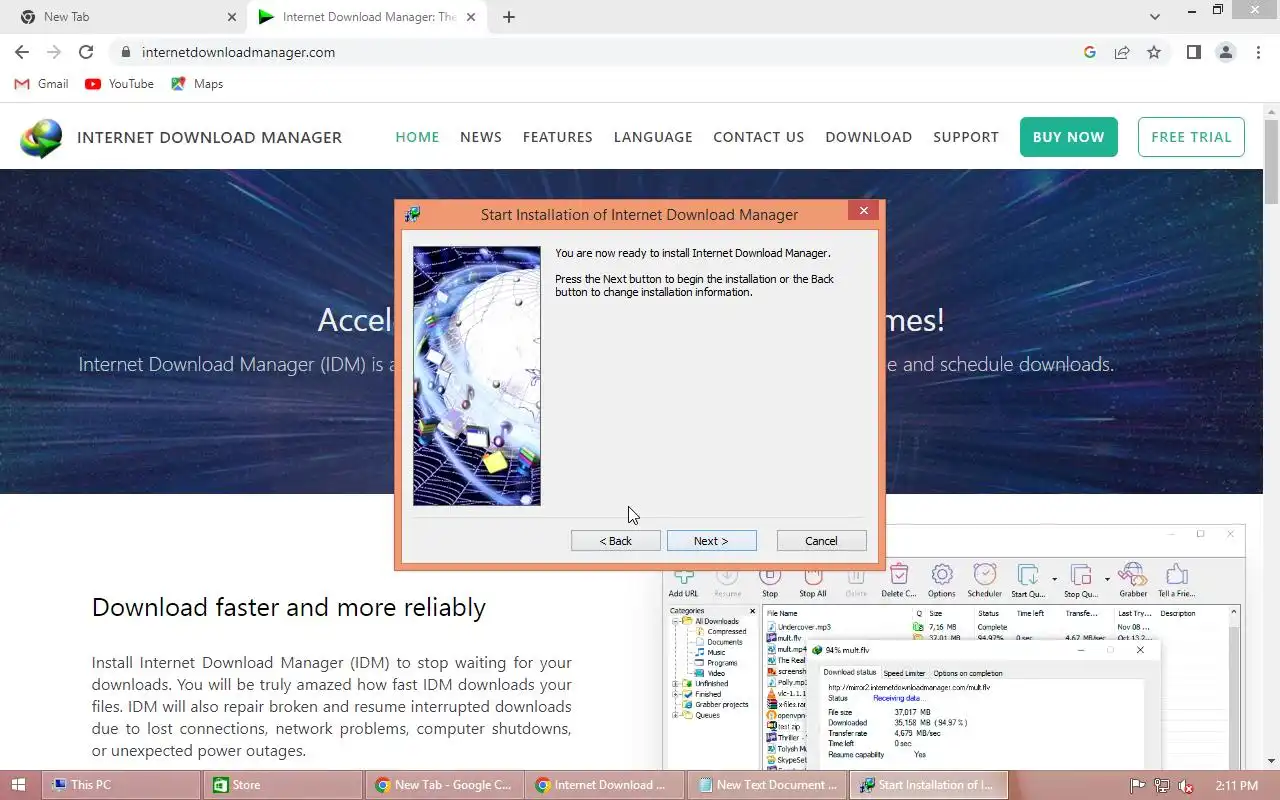Open the tab search dropdown arrow
Screen dimensions: 1280x800
tap(1155, 17)
